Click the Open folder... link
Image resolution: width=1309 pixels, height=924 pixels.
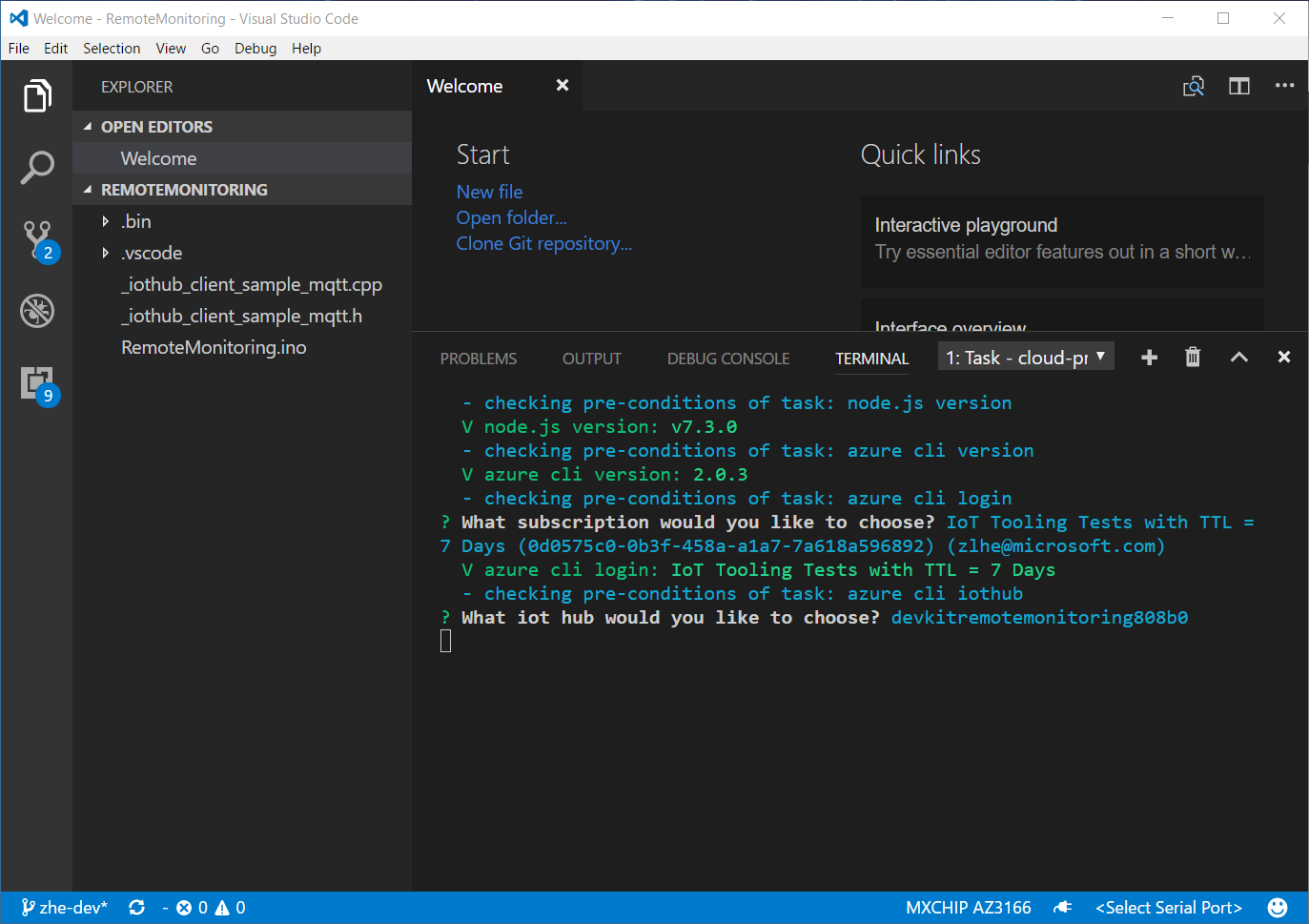pyautogui.click(x=511, y=217)
